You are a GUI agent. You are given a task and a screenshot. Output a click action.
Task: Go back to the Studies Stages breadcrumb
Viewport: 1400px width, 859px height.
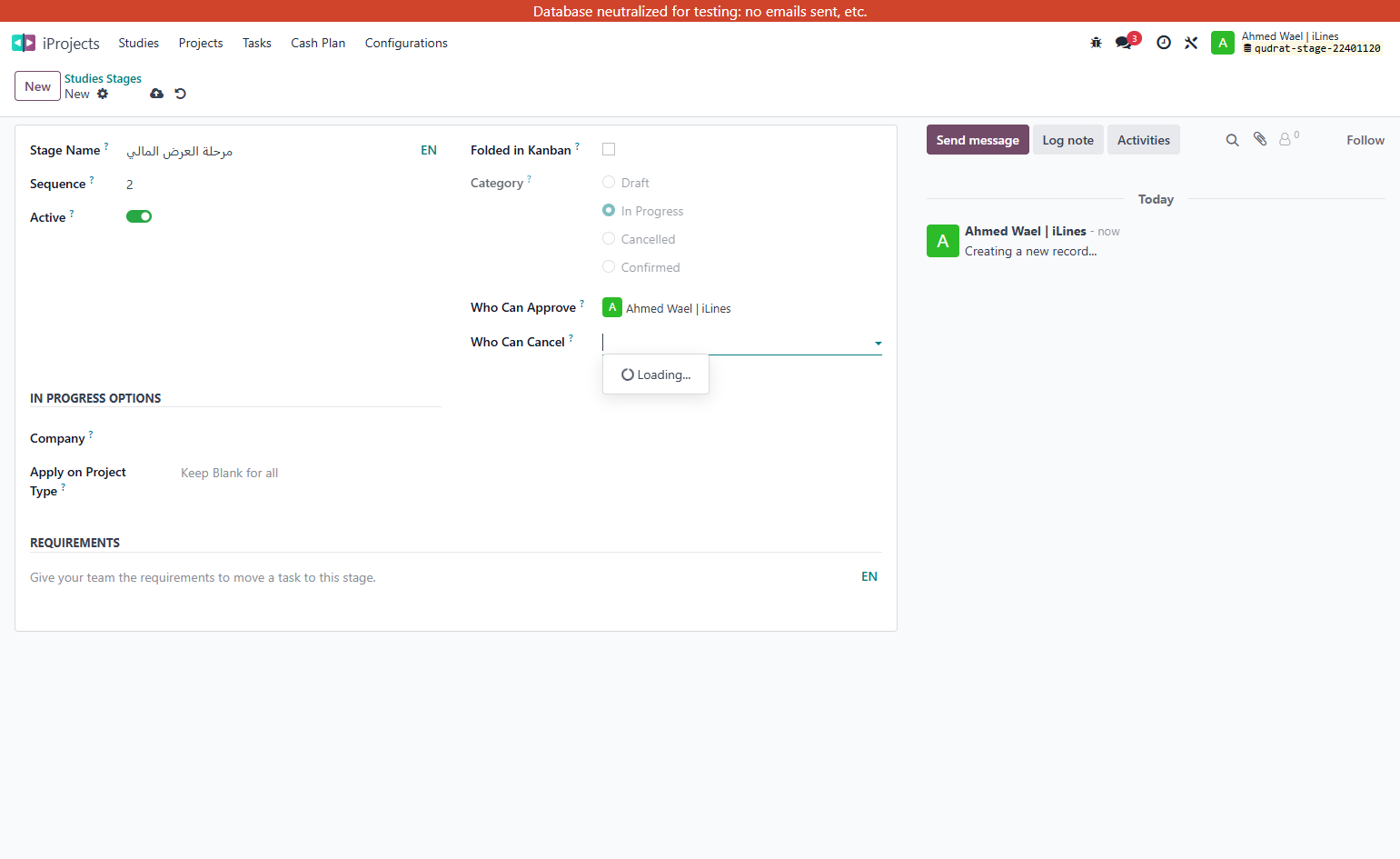click(103, 78)
